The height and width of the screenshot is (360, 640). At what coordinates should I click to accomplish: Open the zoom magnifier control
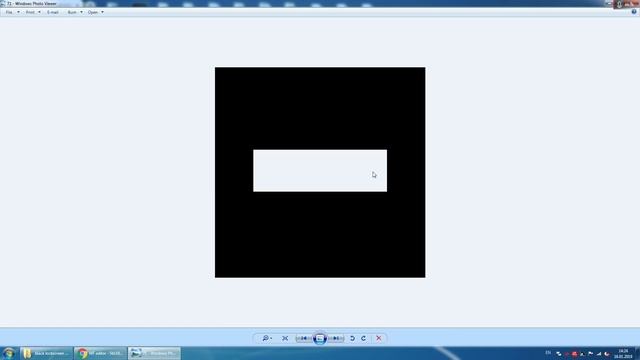pyautogui.click(x=267, y=338)
